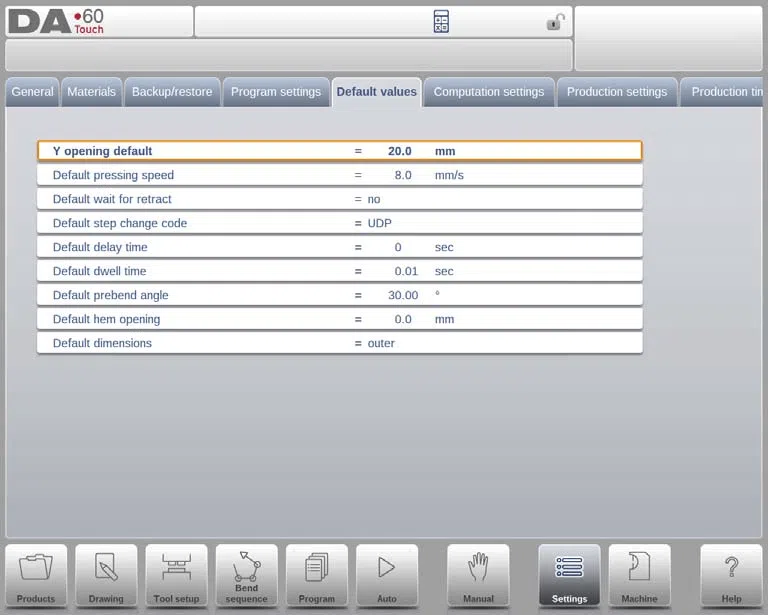Switch to the Materials tab

tap(92, 92)
